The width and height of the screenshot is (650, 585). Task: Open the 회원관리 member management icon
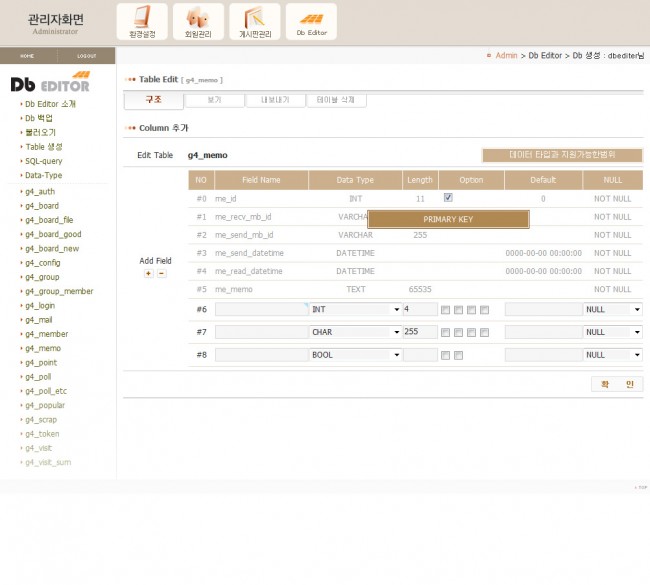pos(198,21)
